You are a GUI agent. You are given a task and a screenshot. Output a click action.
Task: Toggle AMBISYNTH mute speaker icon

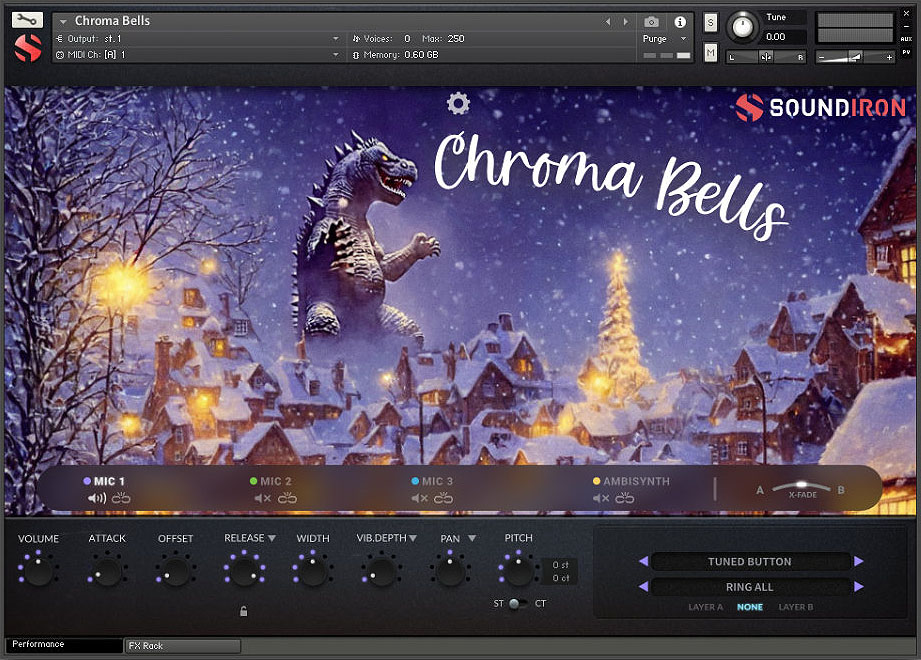click(x=601, y=499)
